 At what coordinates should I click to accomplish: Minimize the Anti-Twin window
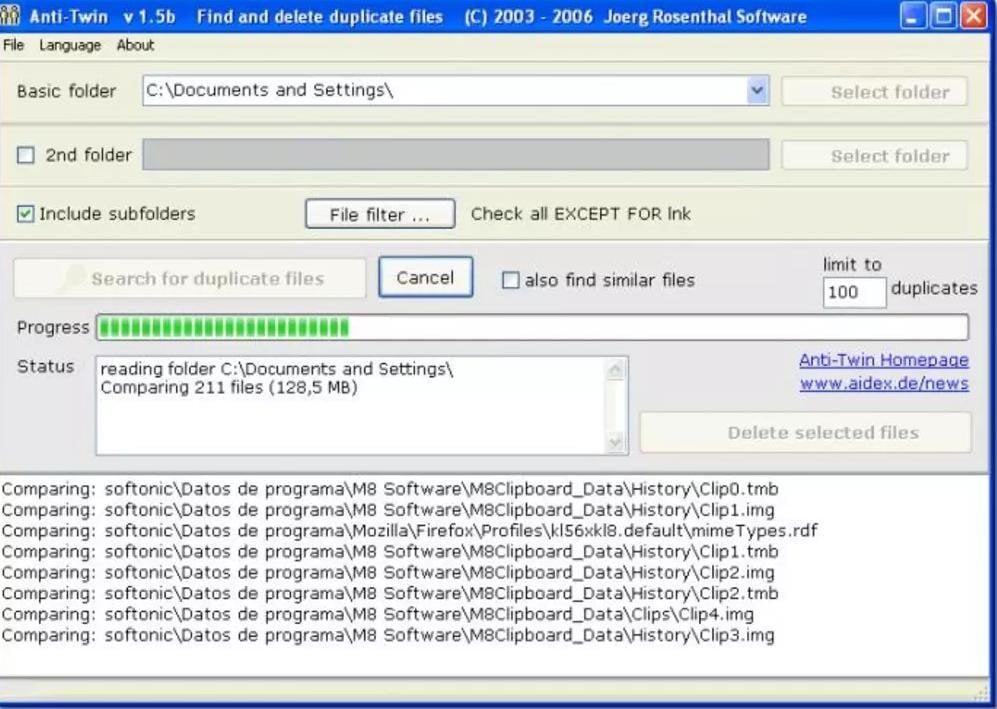[x=914, y=16]
